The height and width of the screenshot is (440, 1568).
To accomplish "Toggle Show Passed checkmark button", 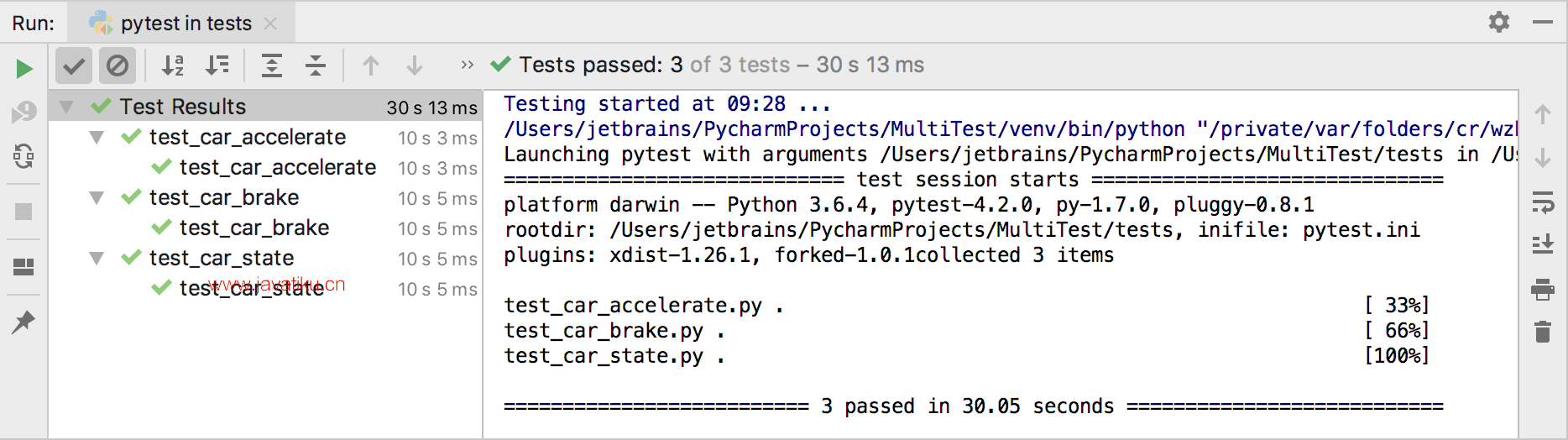I will (74, 65).
